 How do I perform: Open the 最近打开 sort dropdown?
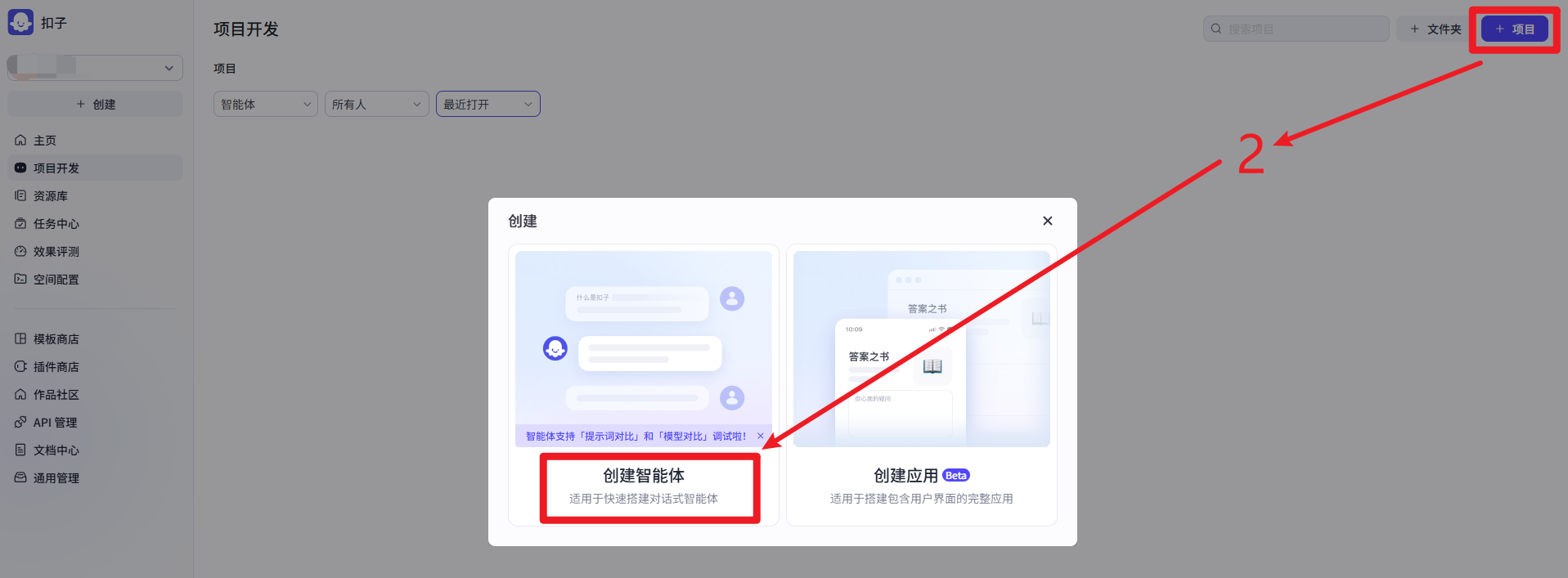[x=488, y=104]
